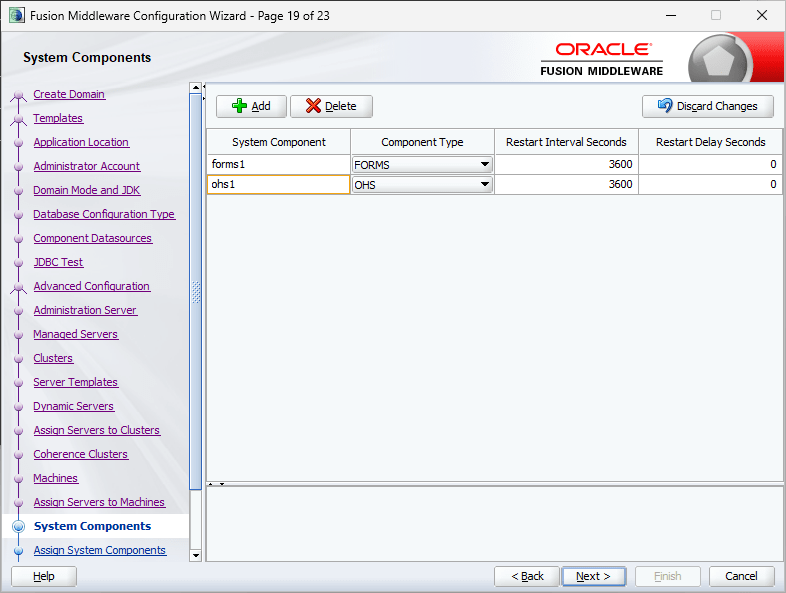The width and height of the screenshot is (786, 593).
Task: Open the Managed Servers step
Action: click(x=76, y=334)
